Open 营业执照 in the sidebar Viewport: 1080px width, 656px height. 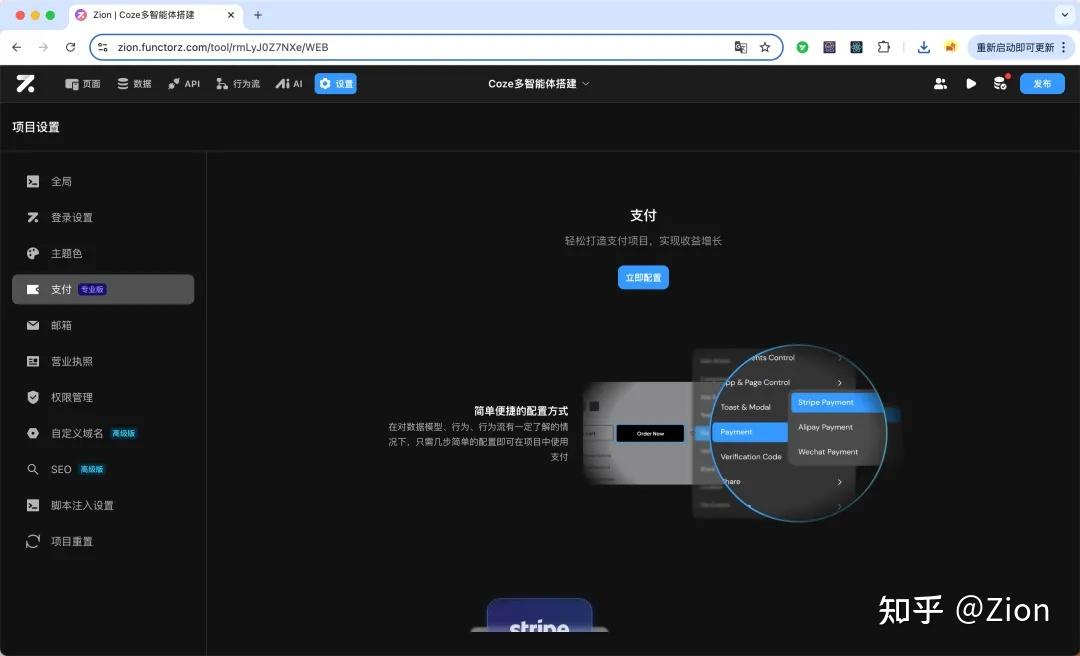pos(103,361)
